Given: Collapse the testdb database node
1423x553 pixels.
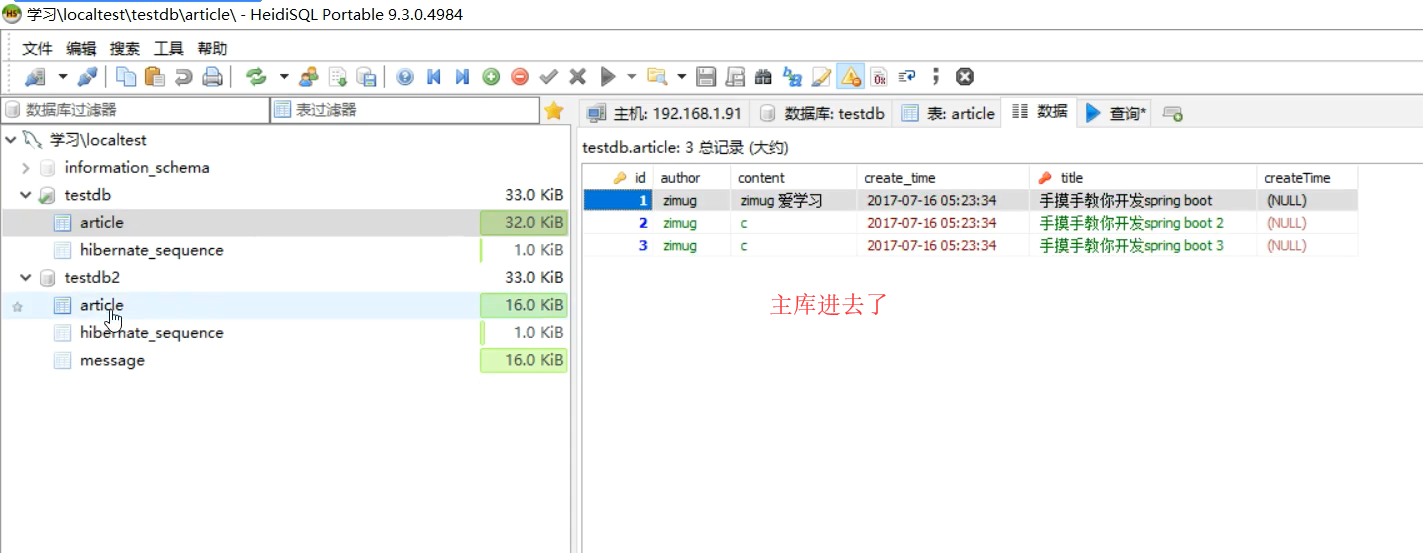Looking at the screenshot, I should [x=26, y=195].
